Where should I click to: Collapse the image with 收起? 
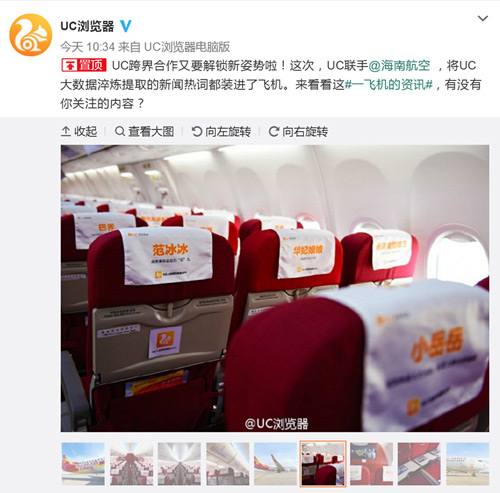coord(79,132)
